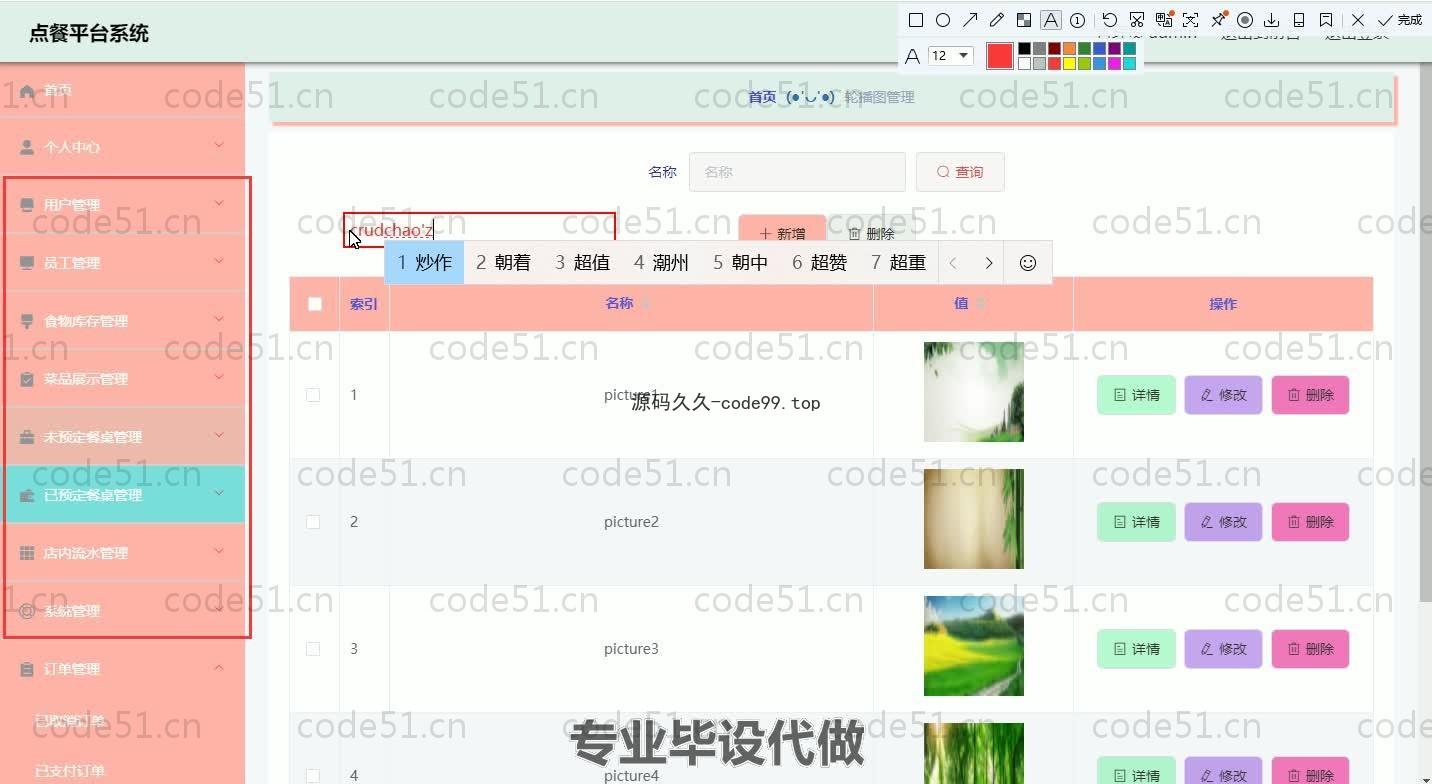Collapse the 订单管理 sidebar menu
The image size is (1432, 784).
[x=123, y=669]
